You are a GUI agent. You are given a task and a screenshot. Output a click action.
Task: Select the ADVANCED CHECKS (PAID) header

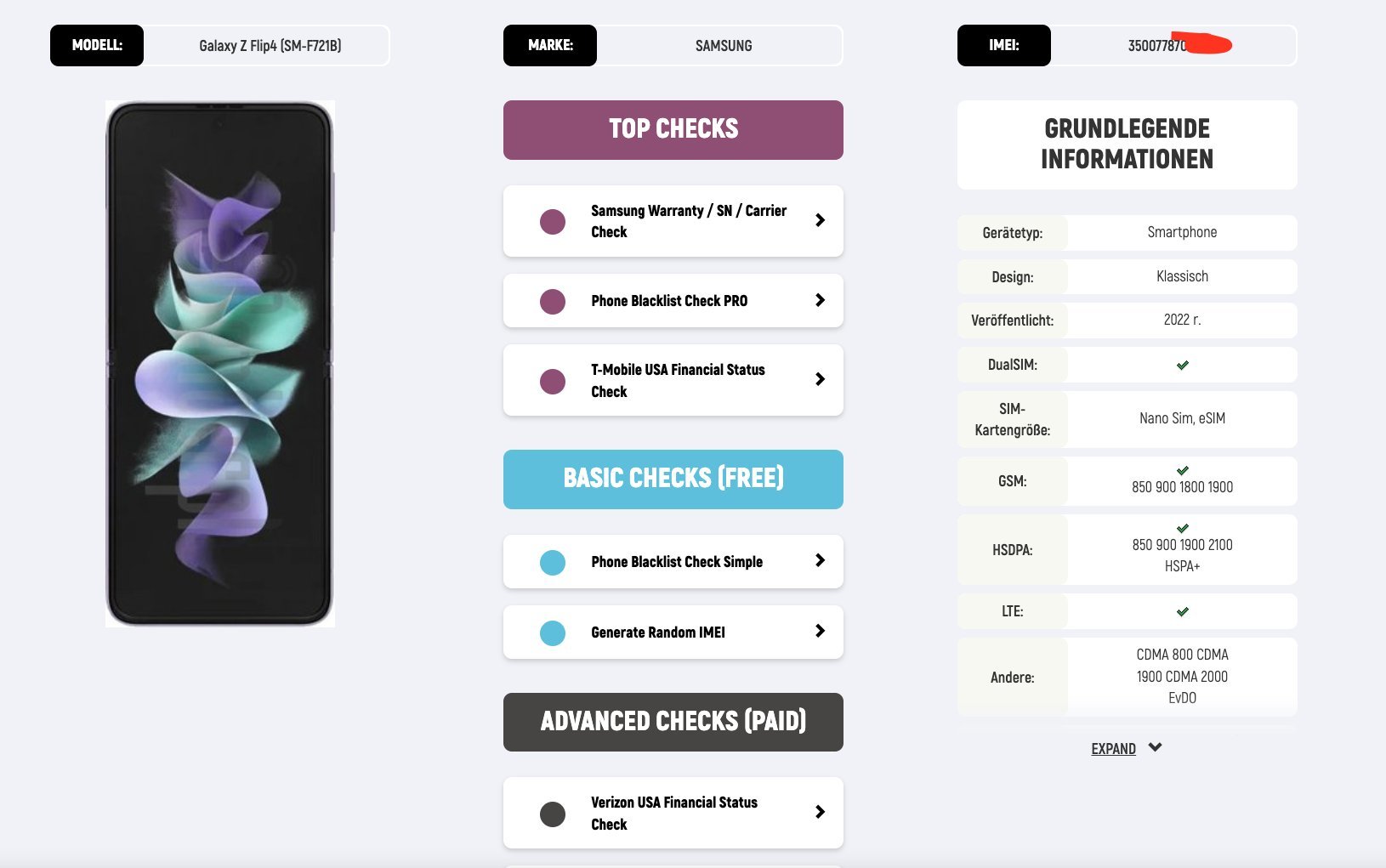tap(673, 722)
